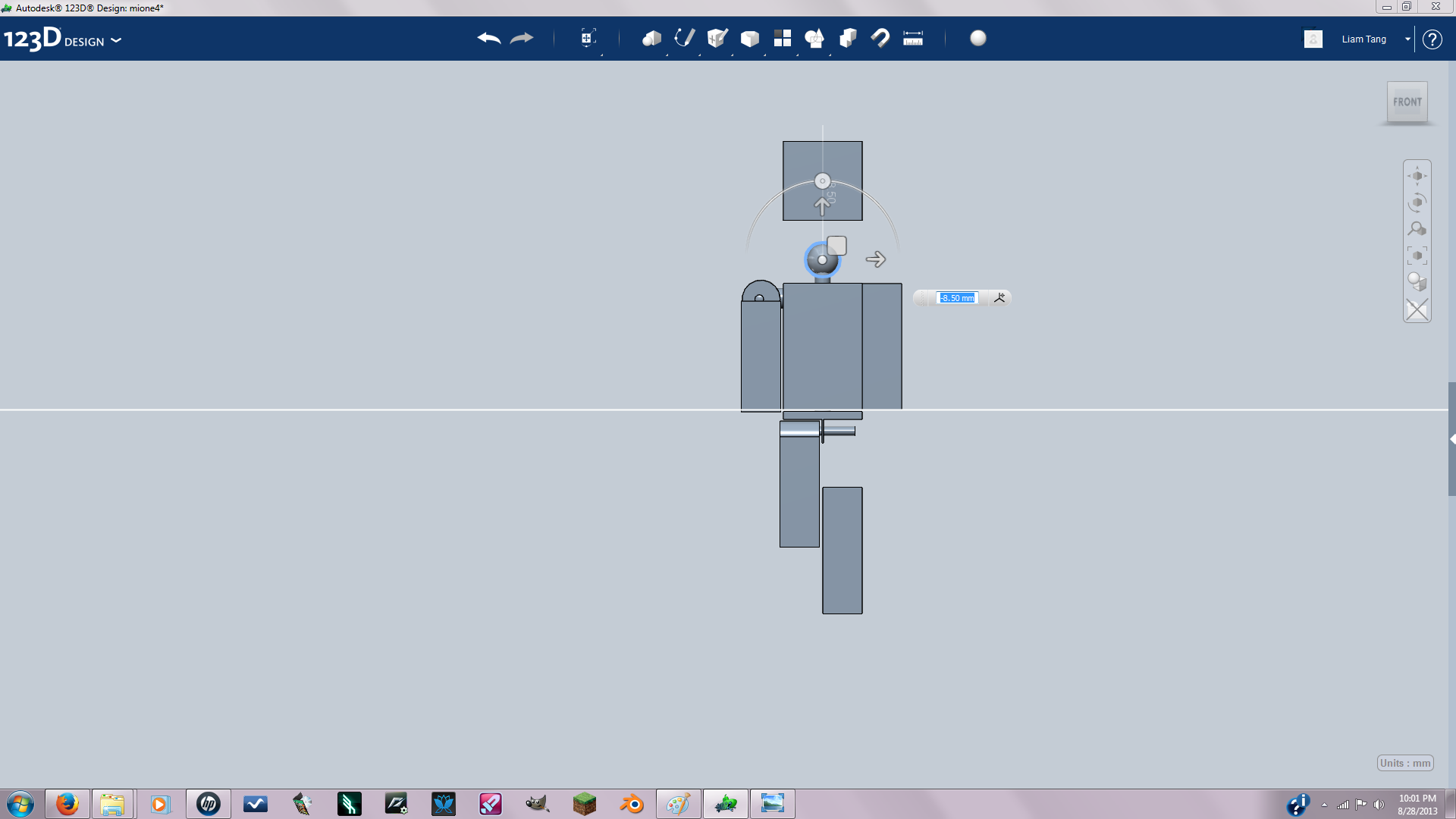The height and width of the screenshot is (819, 1456).
Task: Open the Pattern tool menu
Action: click(x=783, y=38)
